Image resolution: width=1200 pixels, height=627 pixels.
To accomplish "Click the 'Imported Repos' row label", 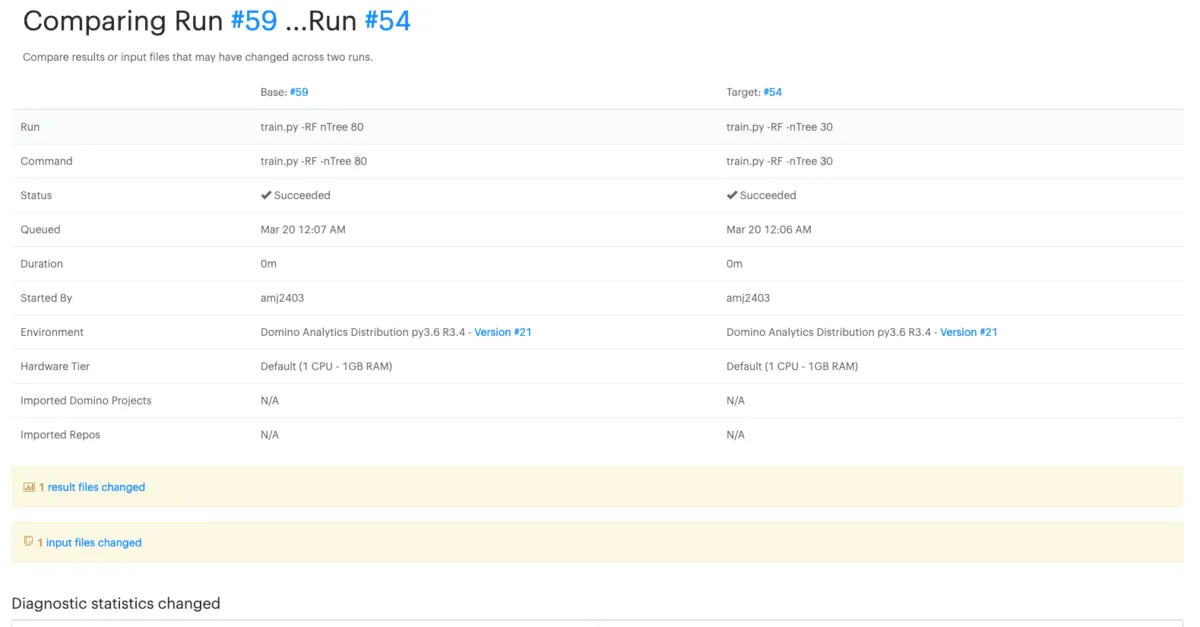I will [60, 435].
